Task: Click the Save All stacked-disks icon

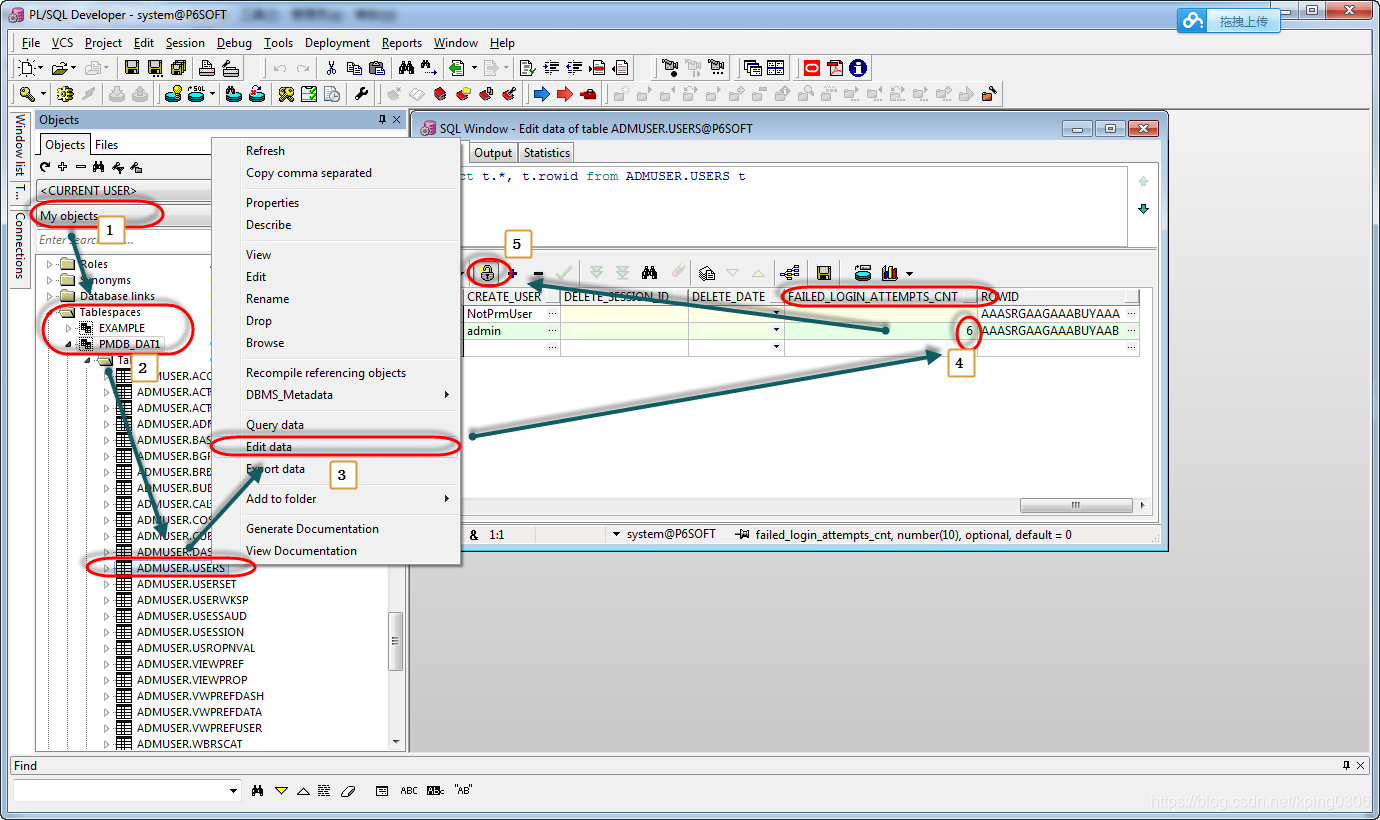Action: tap(178, 68)
